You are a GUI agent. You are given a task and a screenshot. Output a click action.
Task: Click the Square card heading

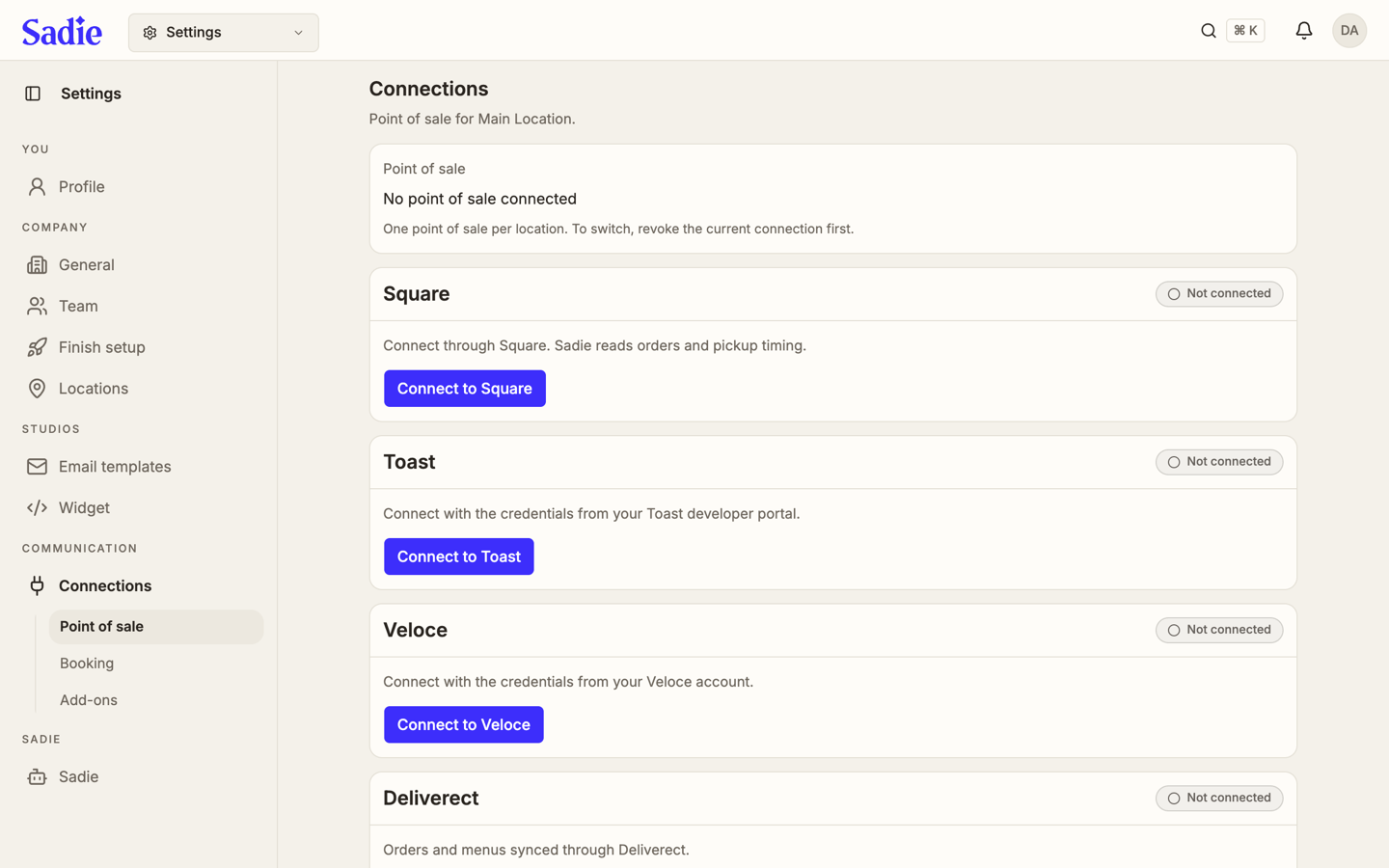[417, 294]
